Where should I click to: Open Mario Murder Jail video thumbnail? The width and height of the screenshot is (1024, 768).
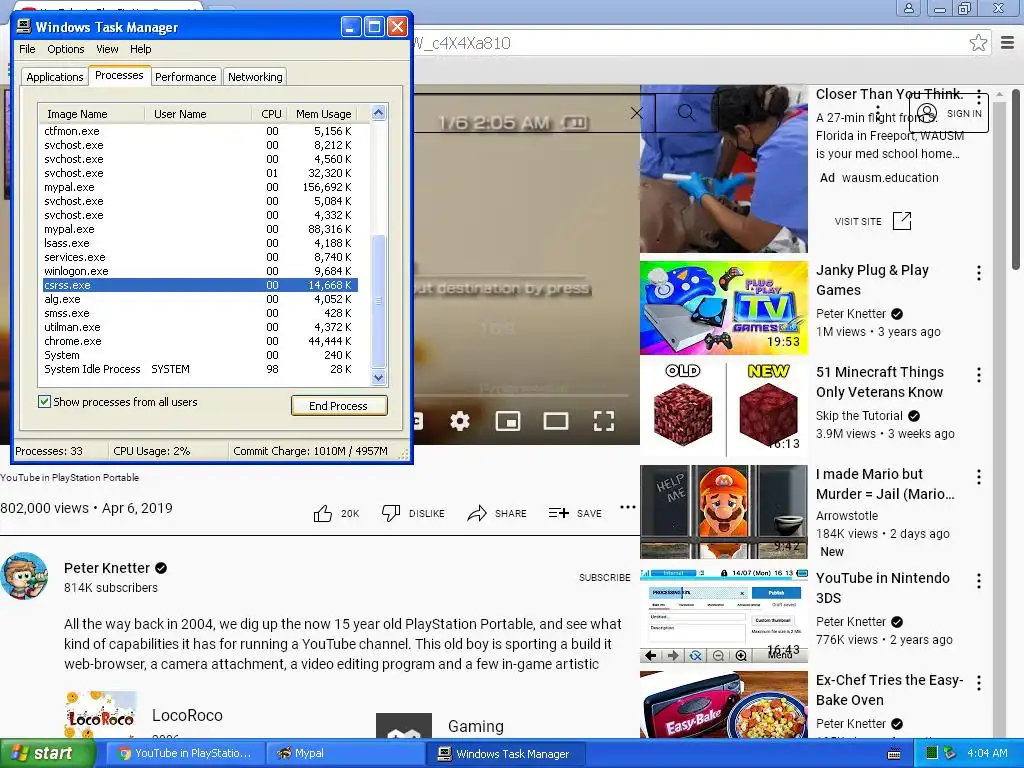coord(724,511)
